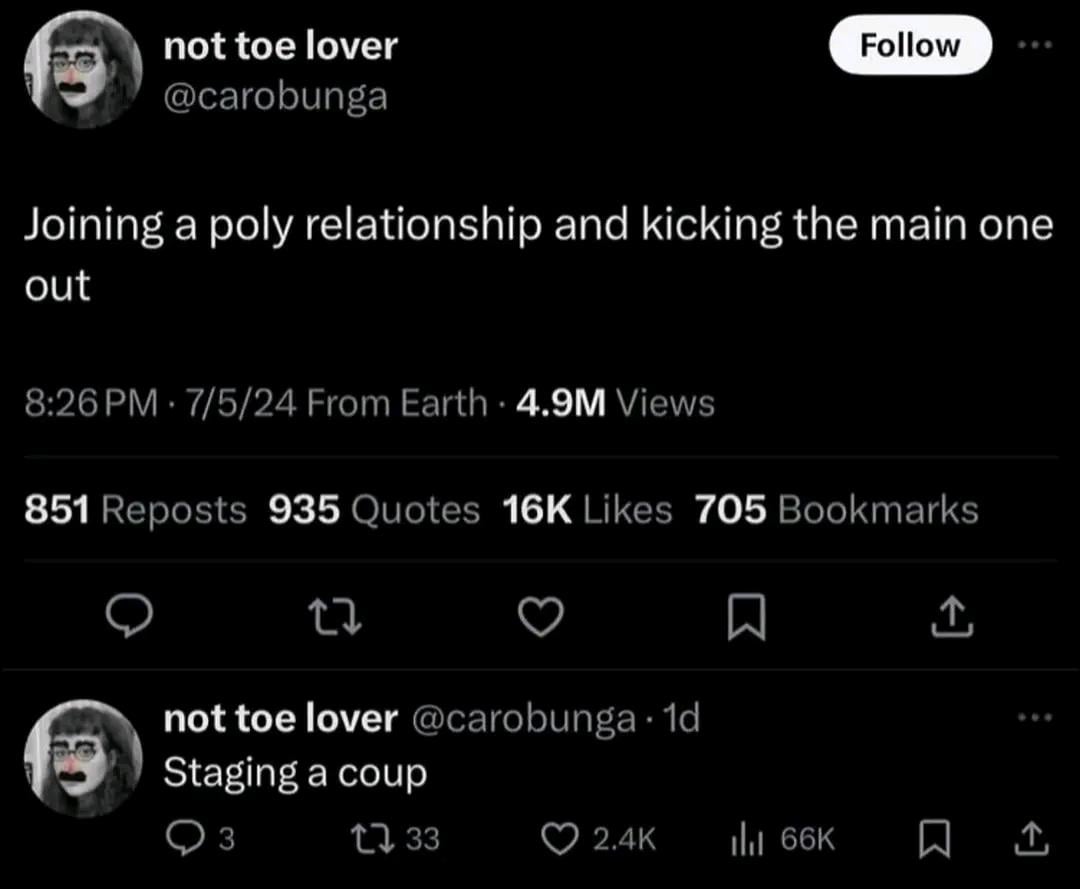1080x889 pixels.
Task: Show the 16K Likes list
Action: [587, 510]
